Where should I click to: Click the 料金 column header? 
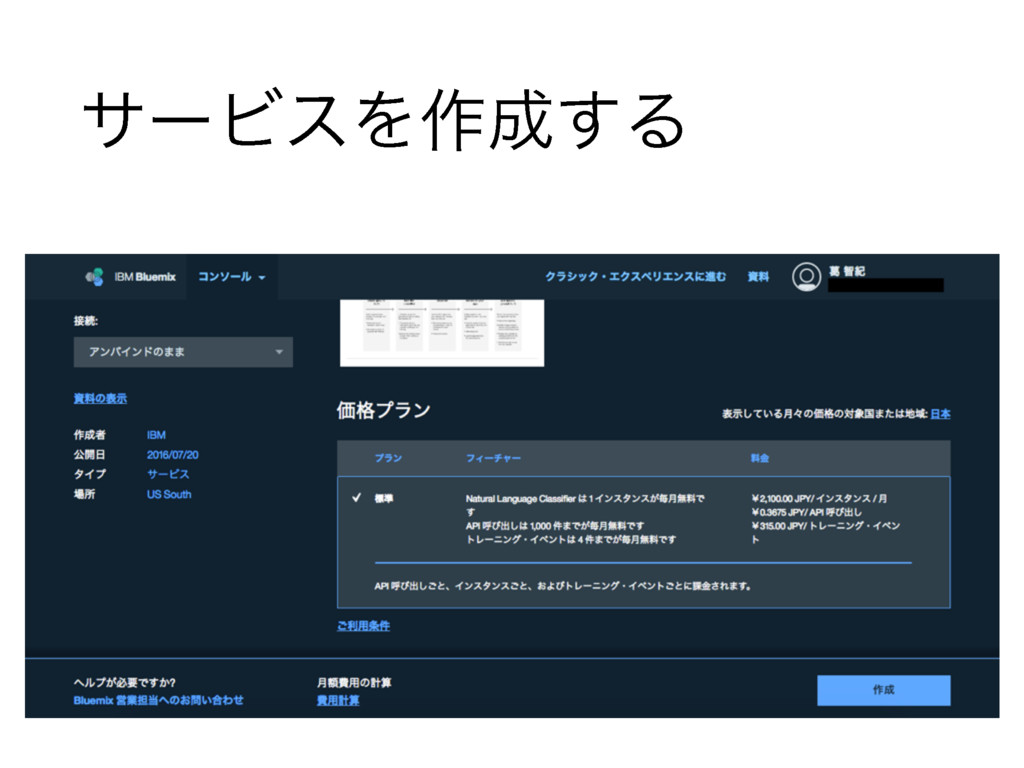pos(760,458)
